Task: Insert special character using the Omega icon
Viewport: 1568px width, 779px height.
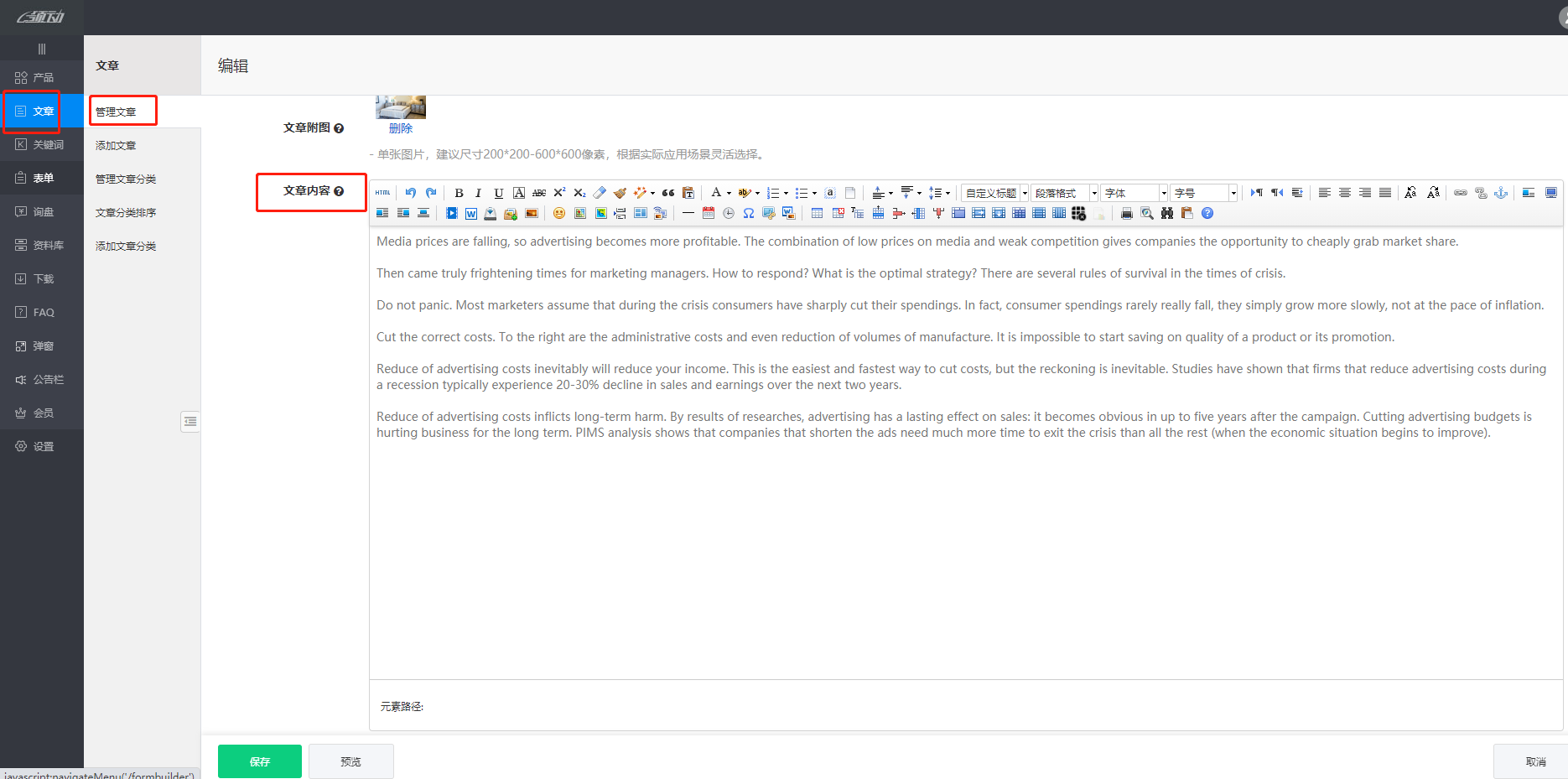Action: [x=749, y=214]
